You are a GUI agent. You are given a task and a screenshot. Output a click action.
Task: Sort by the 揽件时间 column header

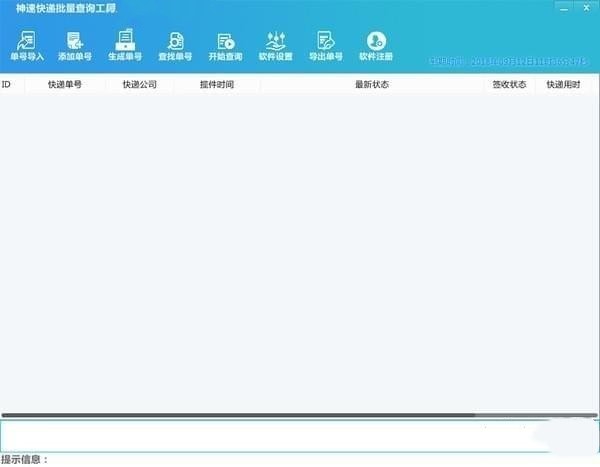click(x=216, y=85)
